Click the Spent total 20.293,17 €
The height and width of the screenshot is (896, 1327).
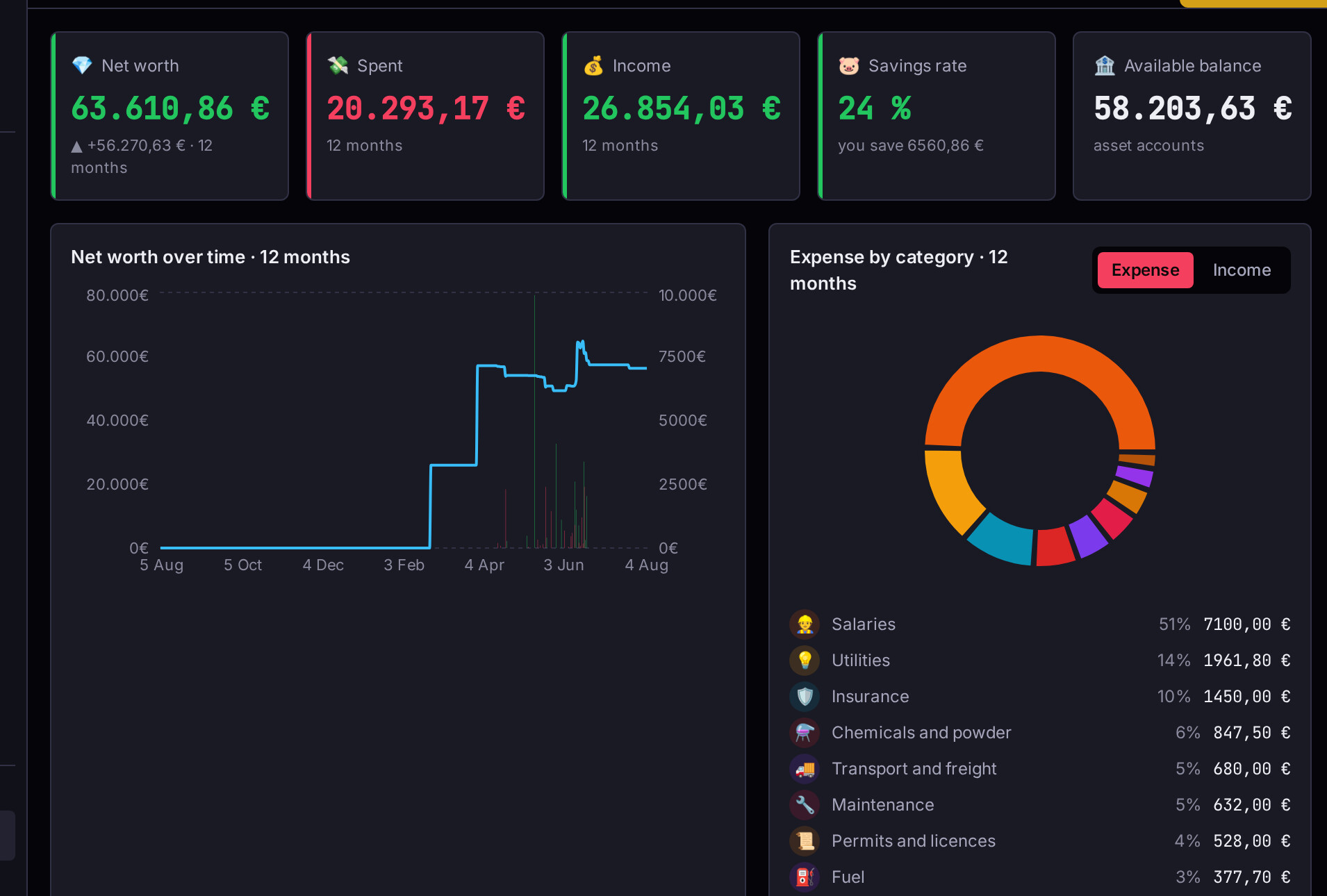(x=426, y=108)
